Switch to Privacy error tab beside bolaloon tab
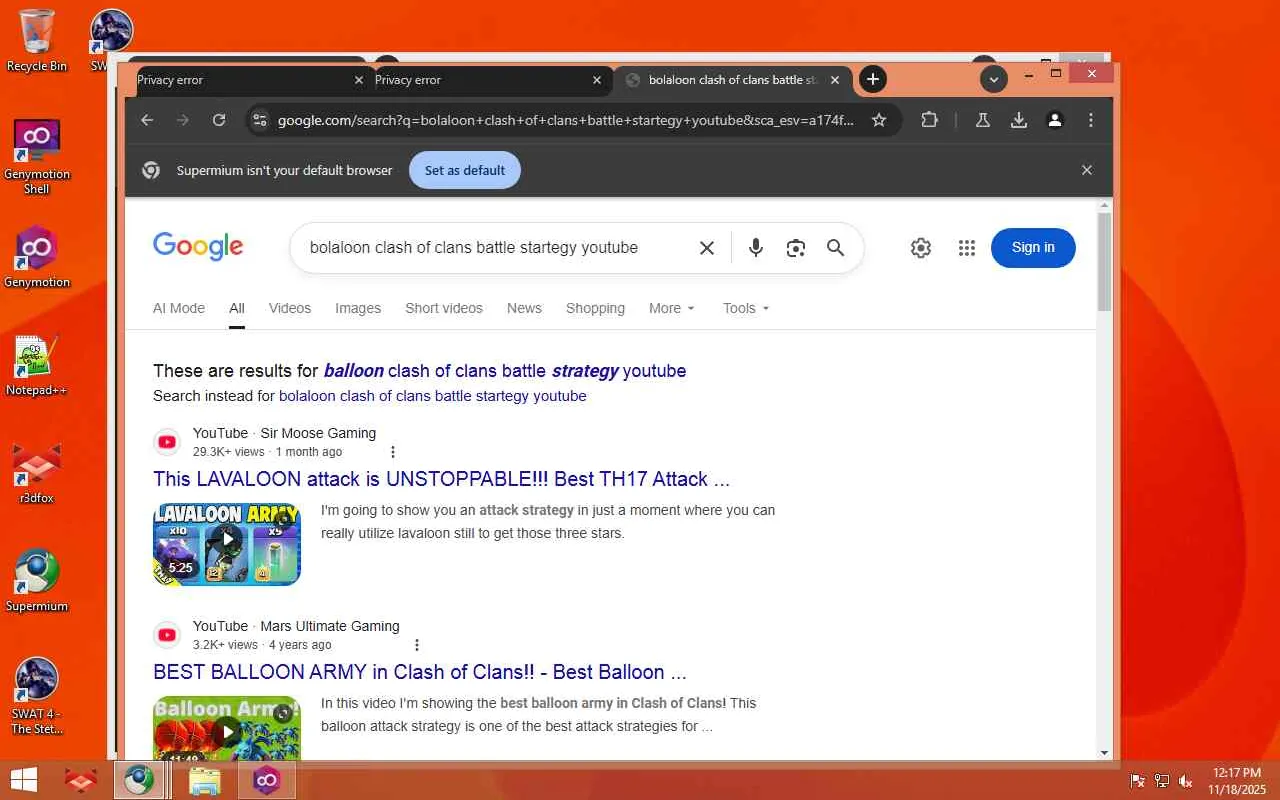 click(486, 80)
